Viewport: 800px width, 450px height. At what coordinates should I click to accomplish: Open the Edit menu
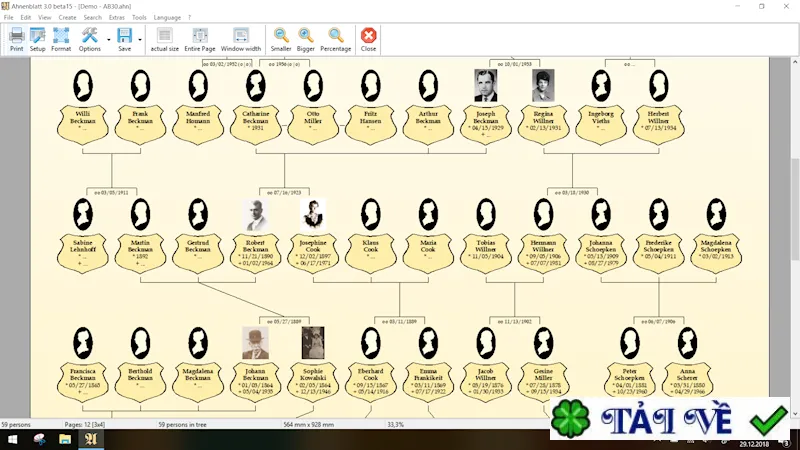(x=26, y=17)
